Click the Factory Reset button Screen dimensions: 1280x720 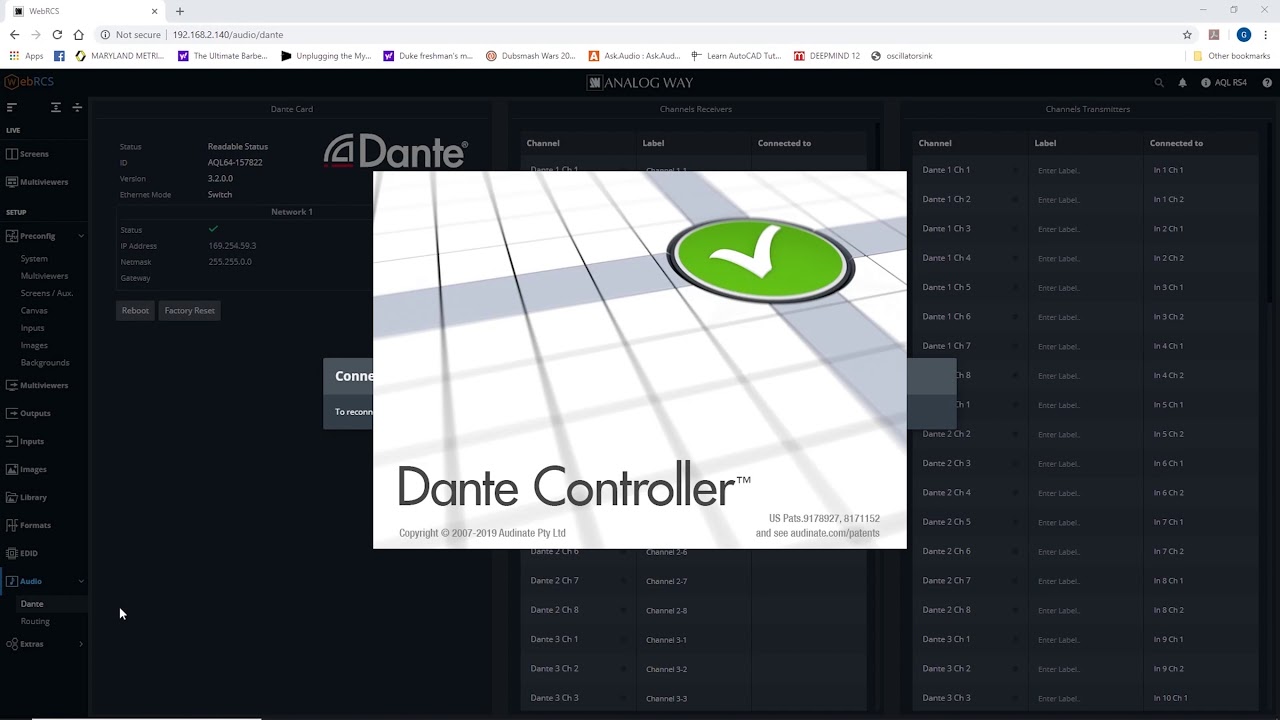[190, 311]
